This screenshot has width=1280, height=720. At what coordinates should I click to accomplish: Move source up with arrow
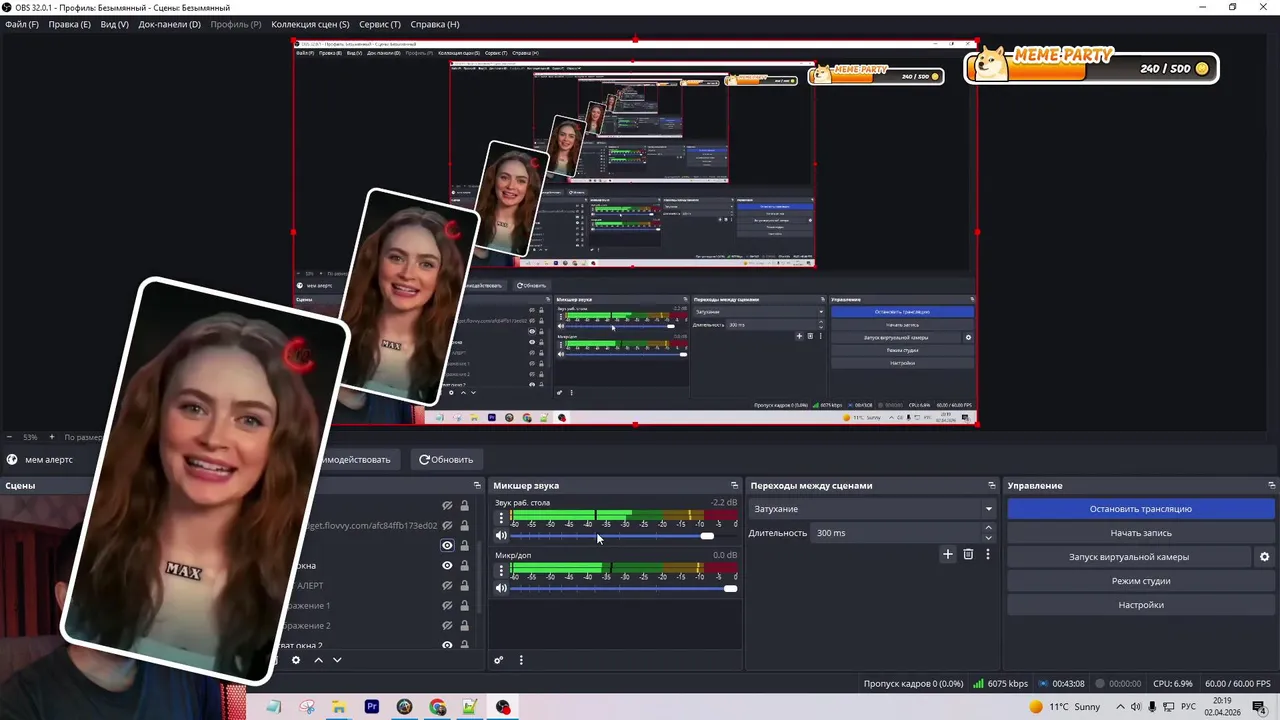pyautogui.click(x=318, y=660)
